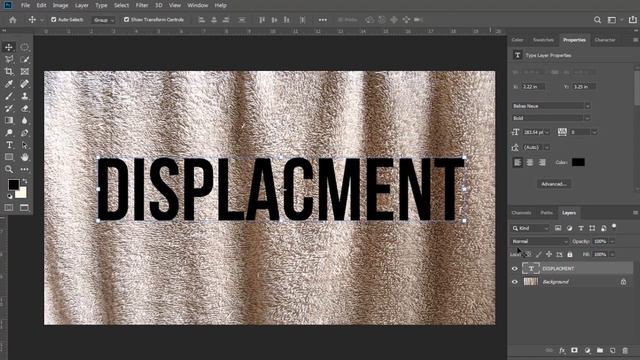Left align the text
The image size is (640, 360).
coord(518,162)
